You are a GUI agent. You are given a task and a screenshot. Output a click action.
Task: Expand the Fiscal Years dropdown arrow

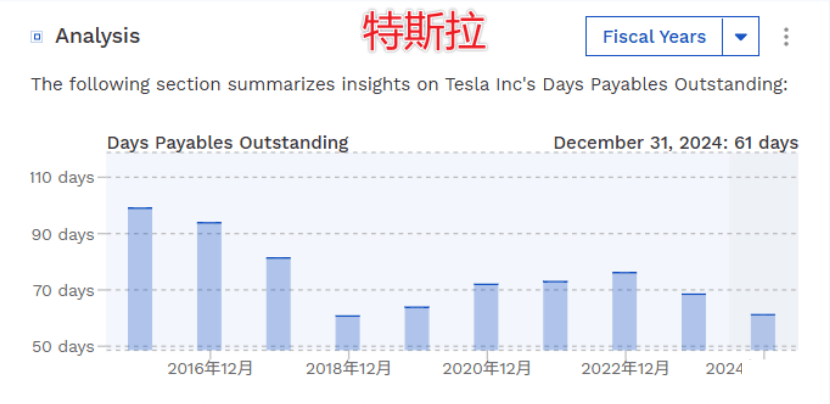pyautogui.click(x=741, y=37)
